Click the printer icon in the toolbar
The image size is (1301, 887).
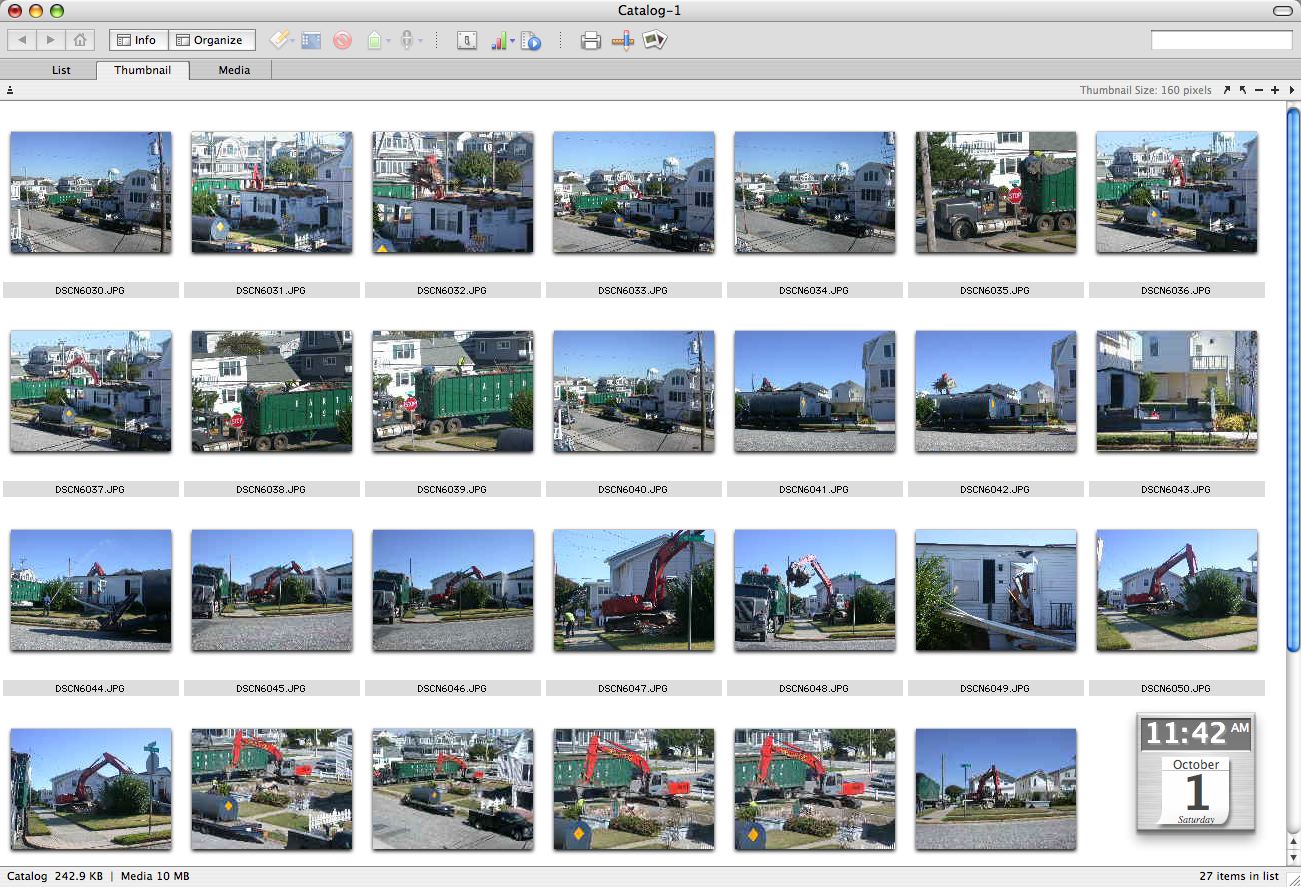coord(591,41)
